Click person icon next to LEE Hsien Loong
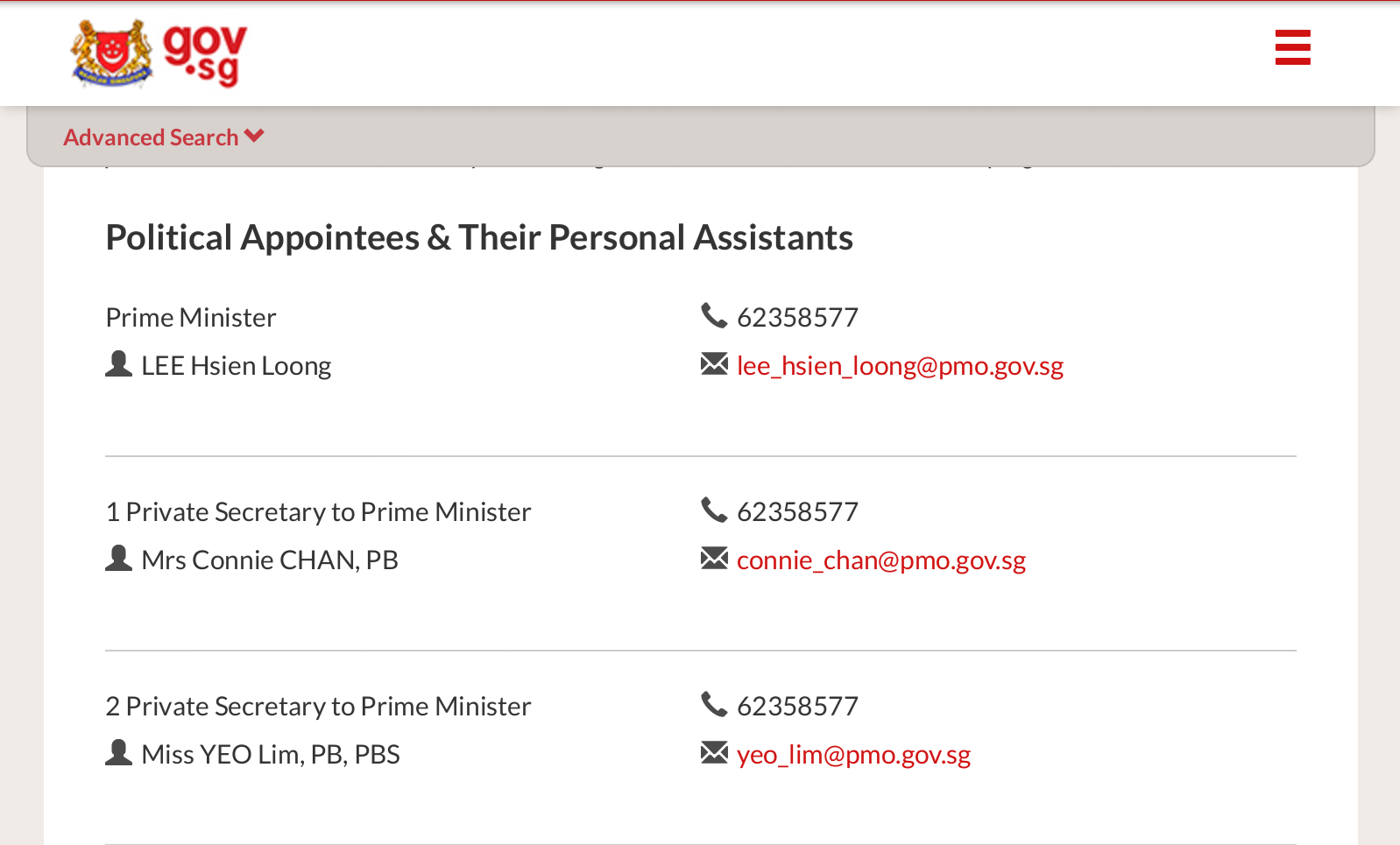1400x845 pixels. click(x=118, y=363)
